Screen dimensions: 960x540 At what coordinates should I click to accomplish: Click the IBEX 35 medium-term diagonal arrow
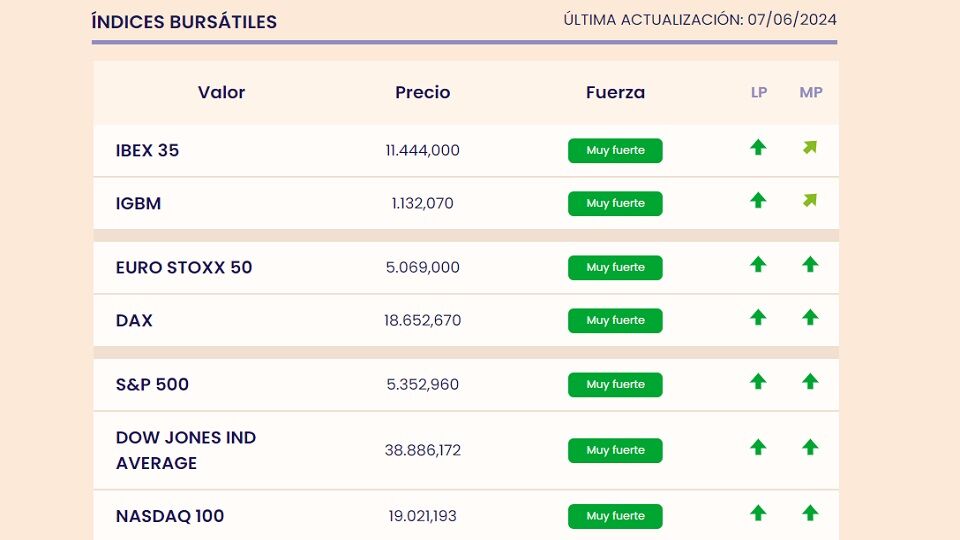tap(810, 148)
